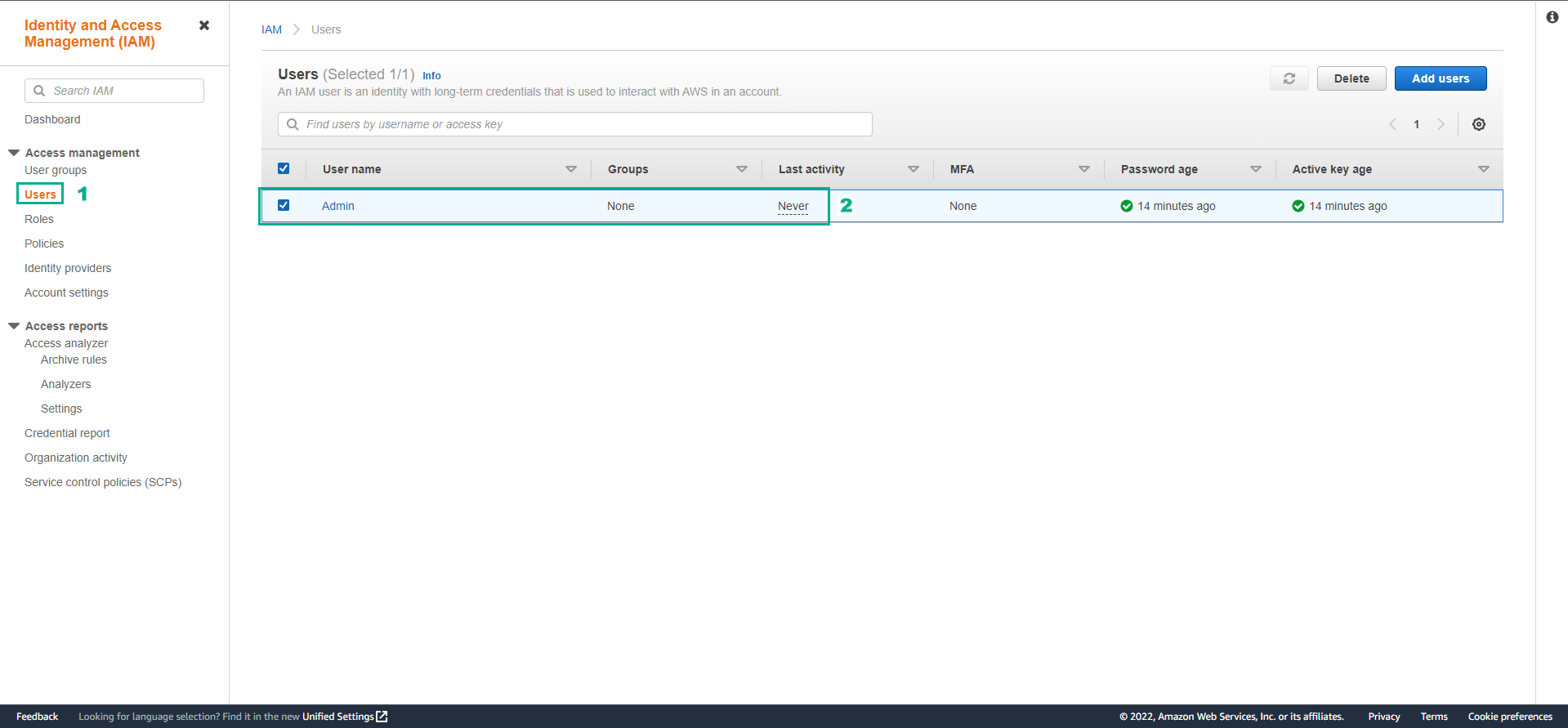Screen dimensions: 1568x728
Task: Open Account settings in sidebar
Action: 66,293
